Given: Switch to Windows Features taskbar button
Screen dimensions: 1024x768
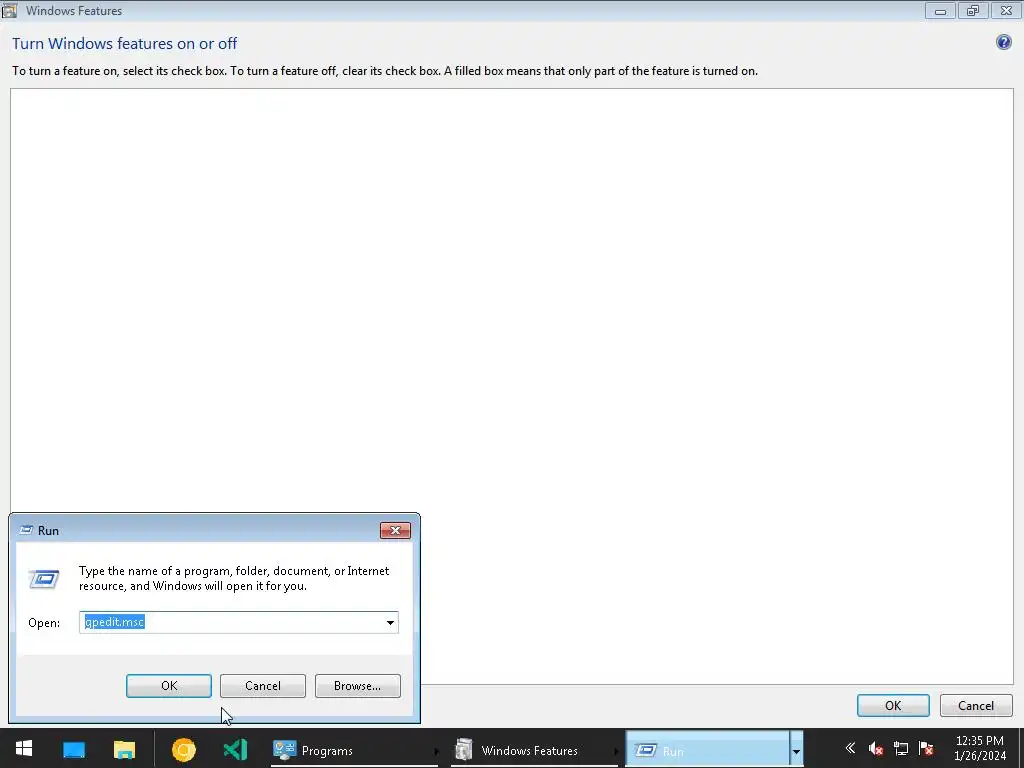Looking at the screenshot, I should point(535,750).
